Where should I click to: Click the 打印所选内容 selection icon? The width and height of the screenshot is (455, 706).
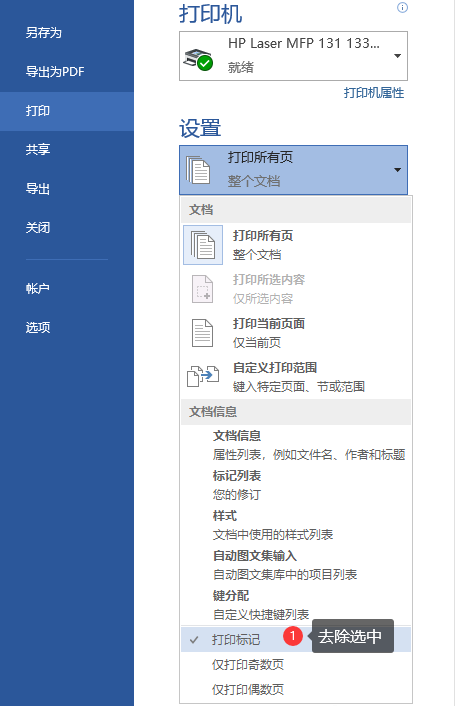point(203,289)
